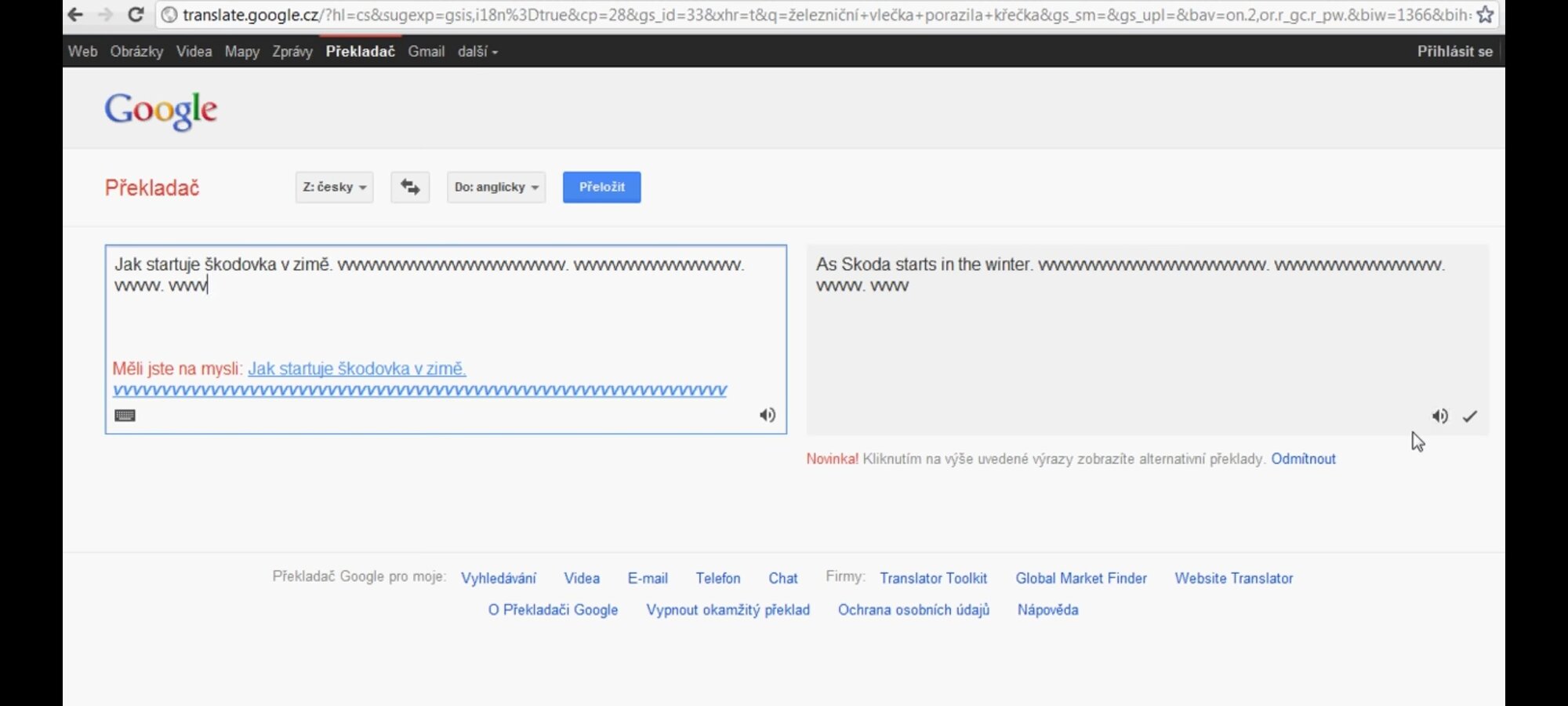This screenshot has width=1568, height=706.
Task: Open Gmail from the top navigation bar
Action: (x=426, y=52)
